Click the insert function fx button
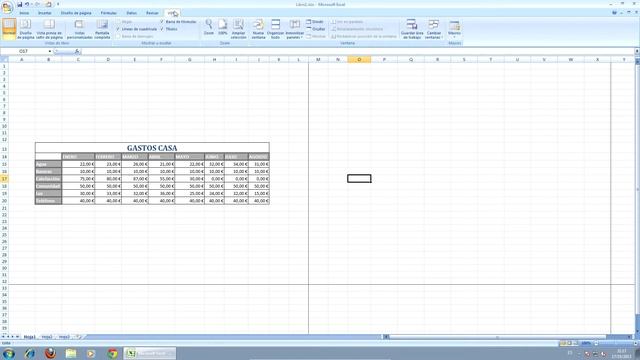Image resolution: width=640 pixels, height=360 pixels. pyautogui.click(x=77, y=51)
